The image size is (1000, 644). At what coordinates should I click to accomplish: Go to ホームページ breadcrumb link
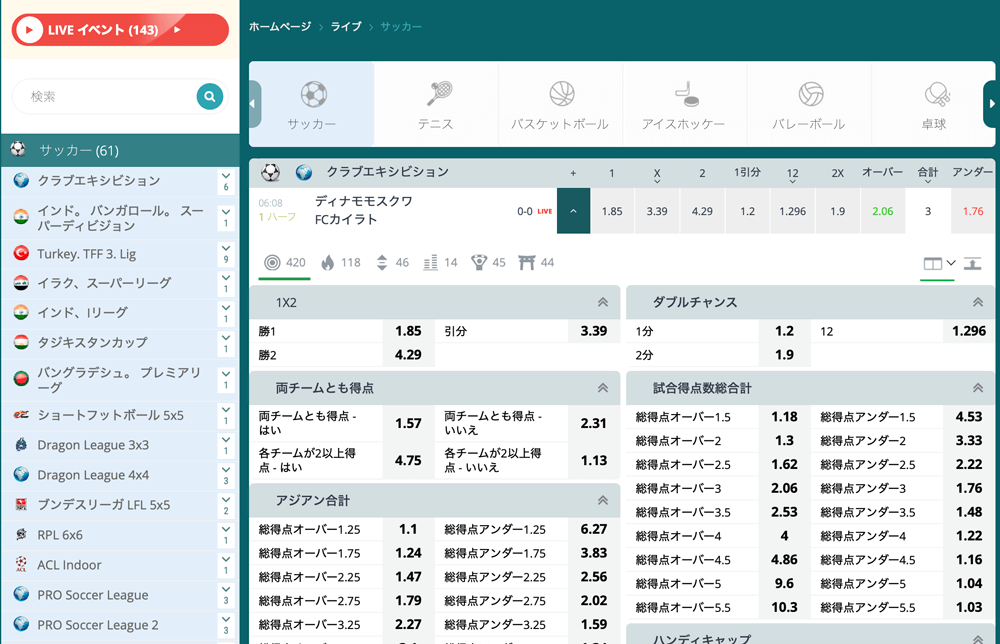[280, 27]
